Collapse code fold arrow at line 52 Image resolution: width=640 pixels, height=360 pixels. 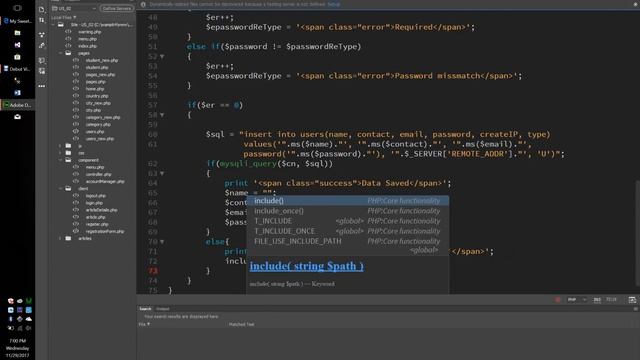pyautogui.click(x=162, y=56)
